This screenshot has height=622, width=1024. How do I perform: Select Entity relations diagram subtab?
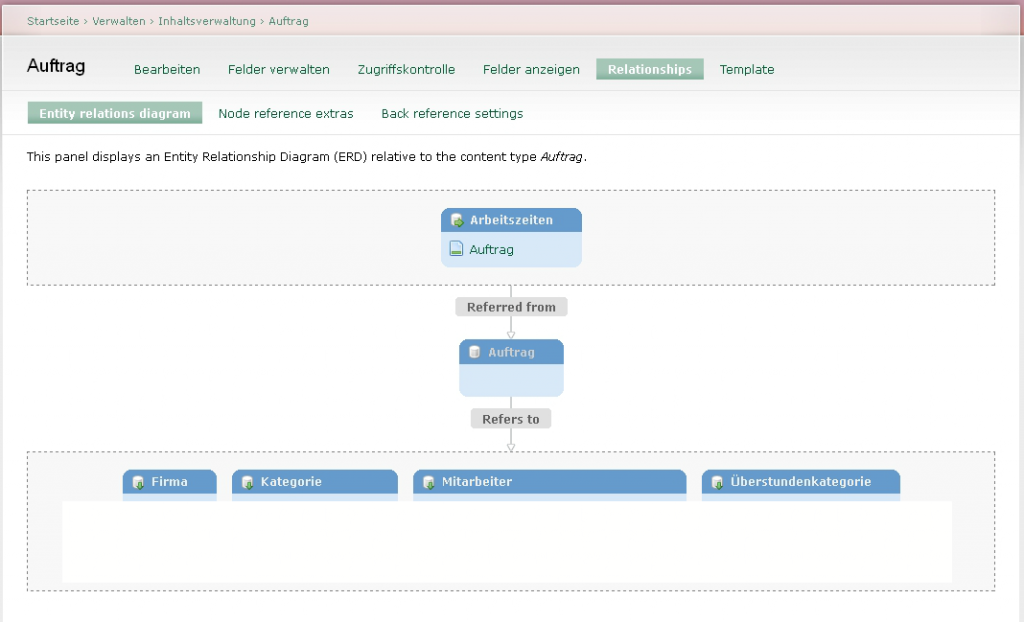tap(115, 113)
